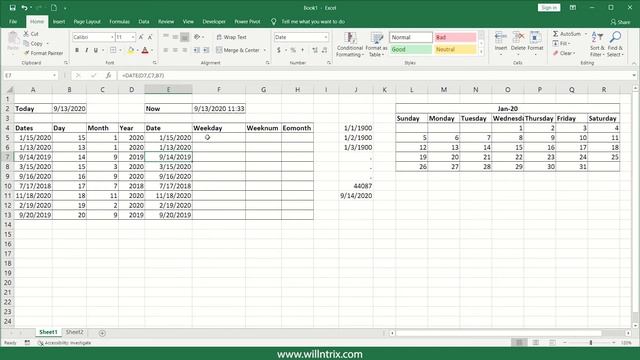Click the Insert cells icon
The height and width of the screenshot is (360, 640).
click(x=500, y=38)
